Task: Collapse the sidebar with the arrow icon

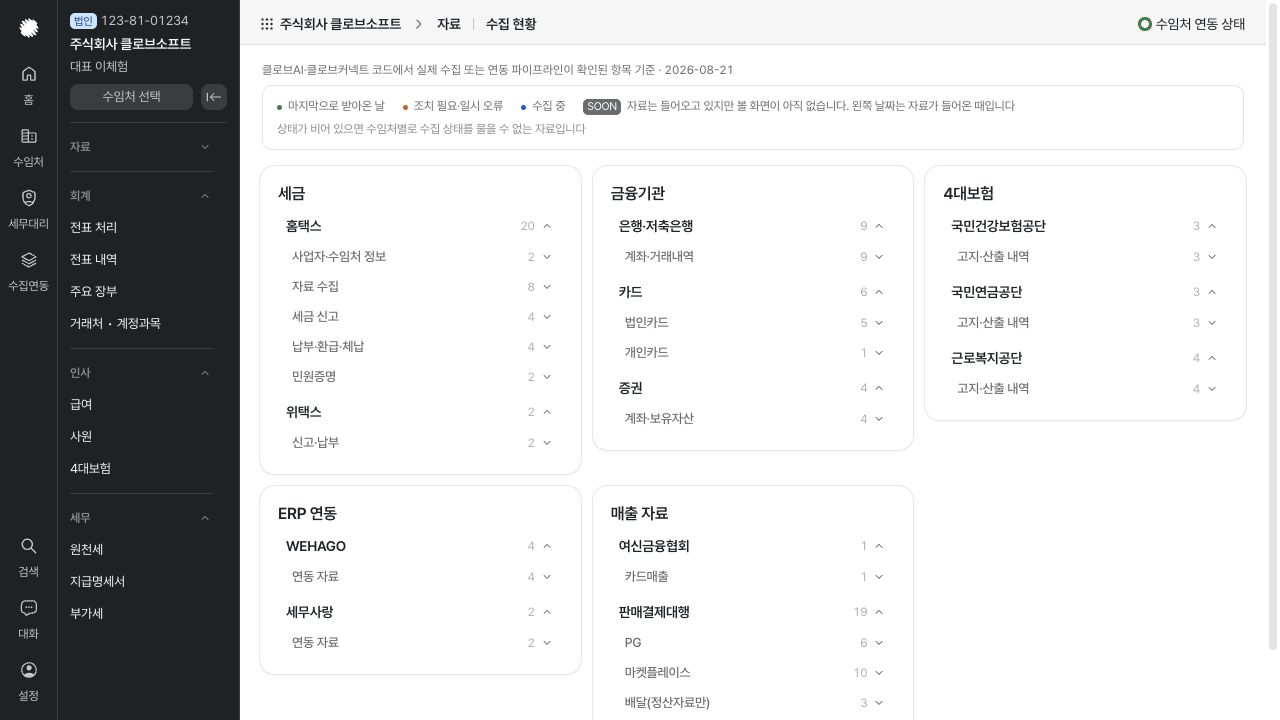Action: 214,97
